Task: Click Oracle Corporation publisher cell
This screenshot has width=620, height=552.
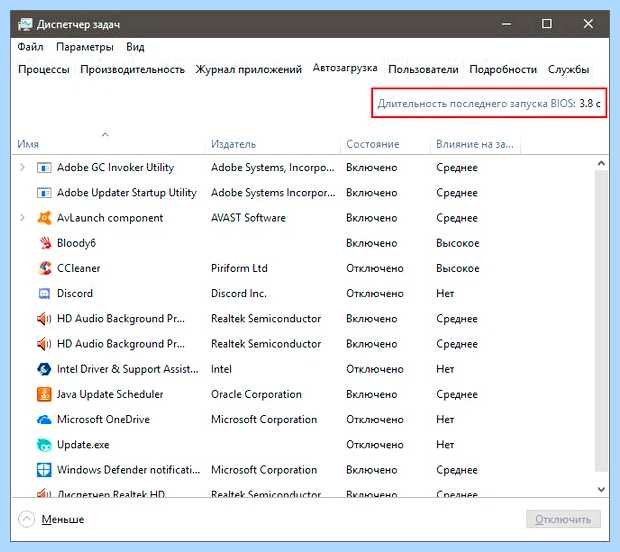Action: point(256,394)
